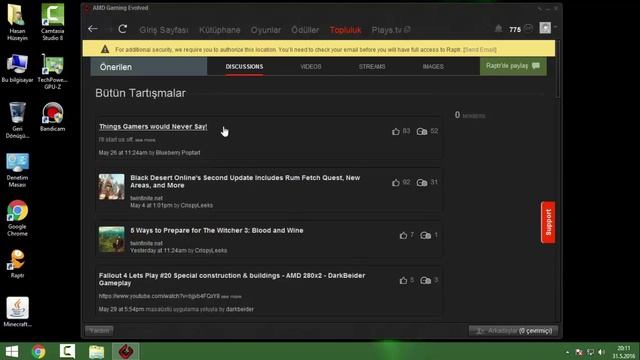Open Arkadaşlar (0 çevrimiçi) friends panel

(513, 331)
